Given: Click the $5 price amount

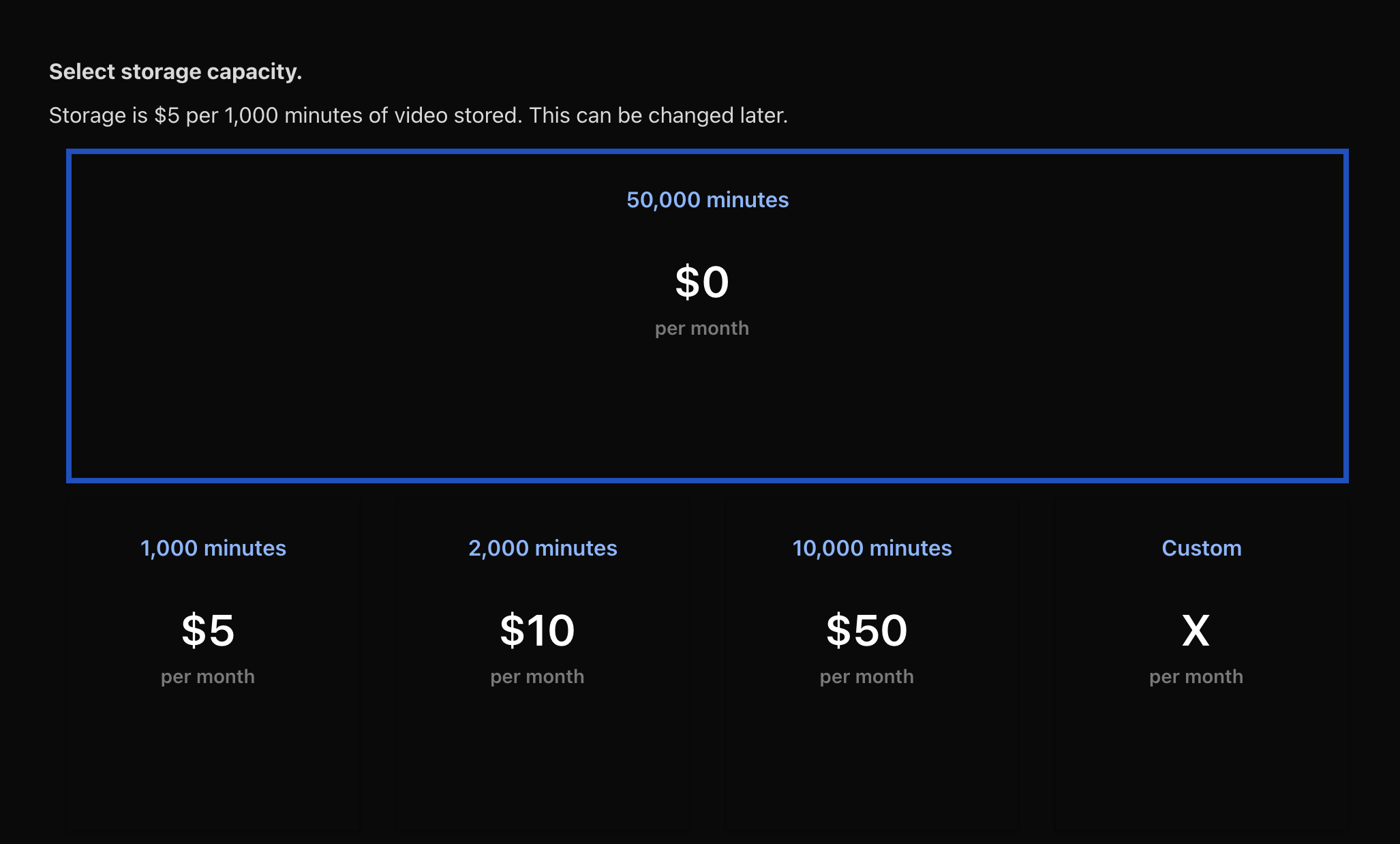Looking at the screenshot, I should (208, 631).
